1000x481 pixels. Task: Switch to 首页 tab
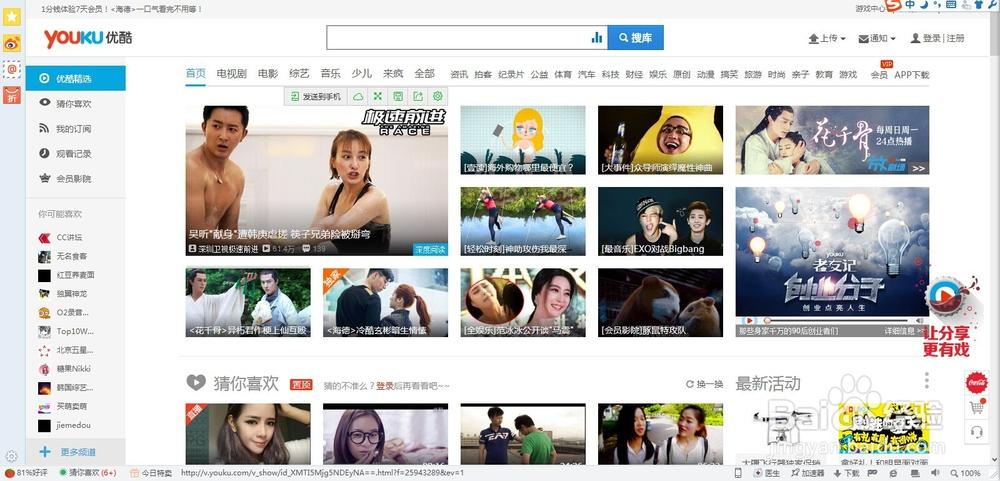coord(196,73)
